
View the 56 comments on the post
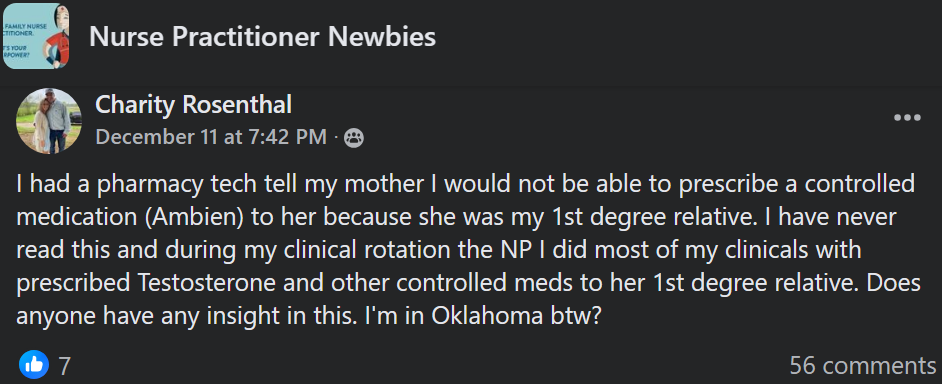tap(862, 365)
